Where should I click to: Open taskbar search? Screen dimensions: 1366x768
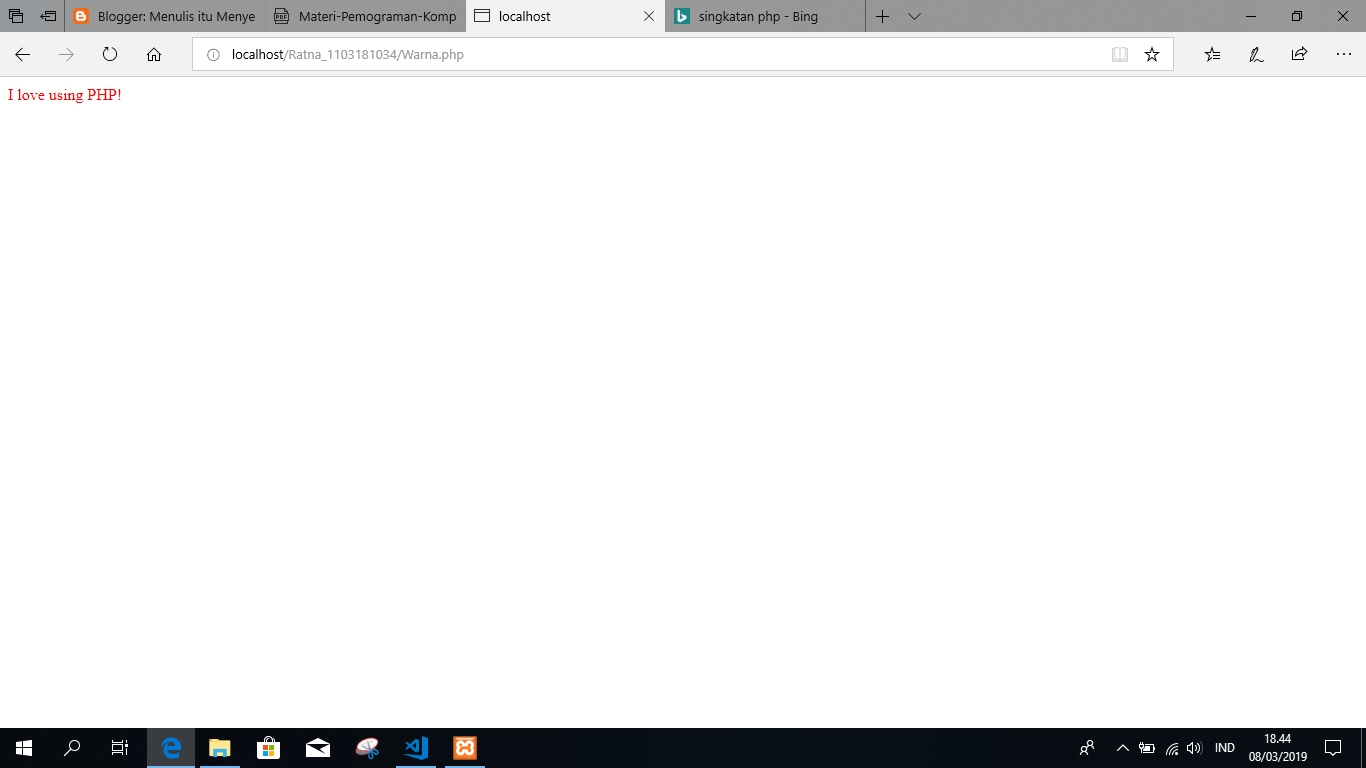tap(72, 748)
